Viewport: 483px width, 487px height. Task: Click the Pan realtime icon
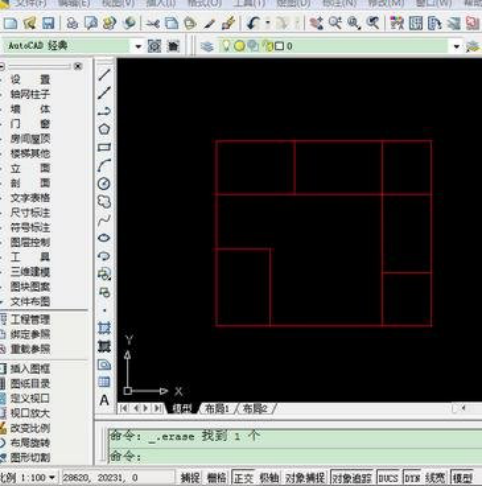(316, 23)
